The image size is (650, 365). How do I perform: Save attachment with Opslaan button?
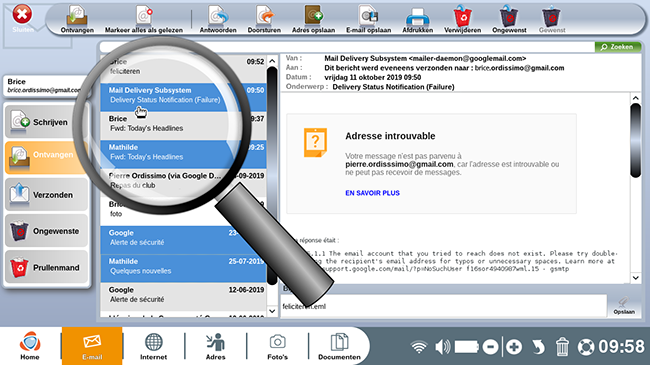pyautogui.click(x=624, y=306)
